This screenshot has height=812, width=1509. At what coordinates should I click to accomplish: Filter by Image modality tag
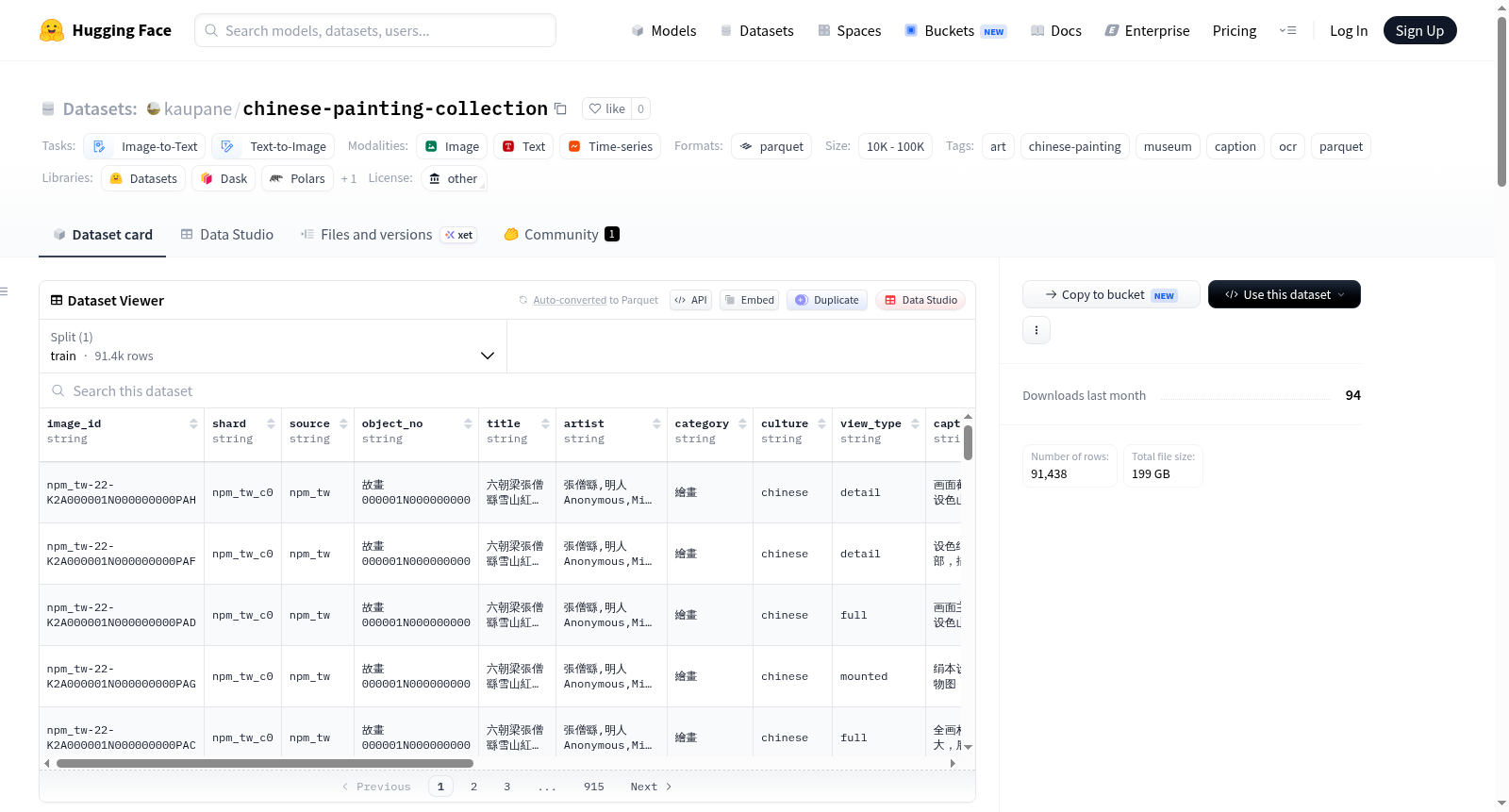click(x=452, y=146)
